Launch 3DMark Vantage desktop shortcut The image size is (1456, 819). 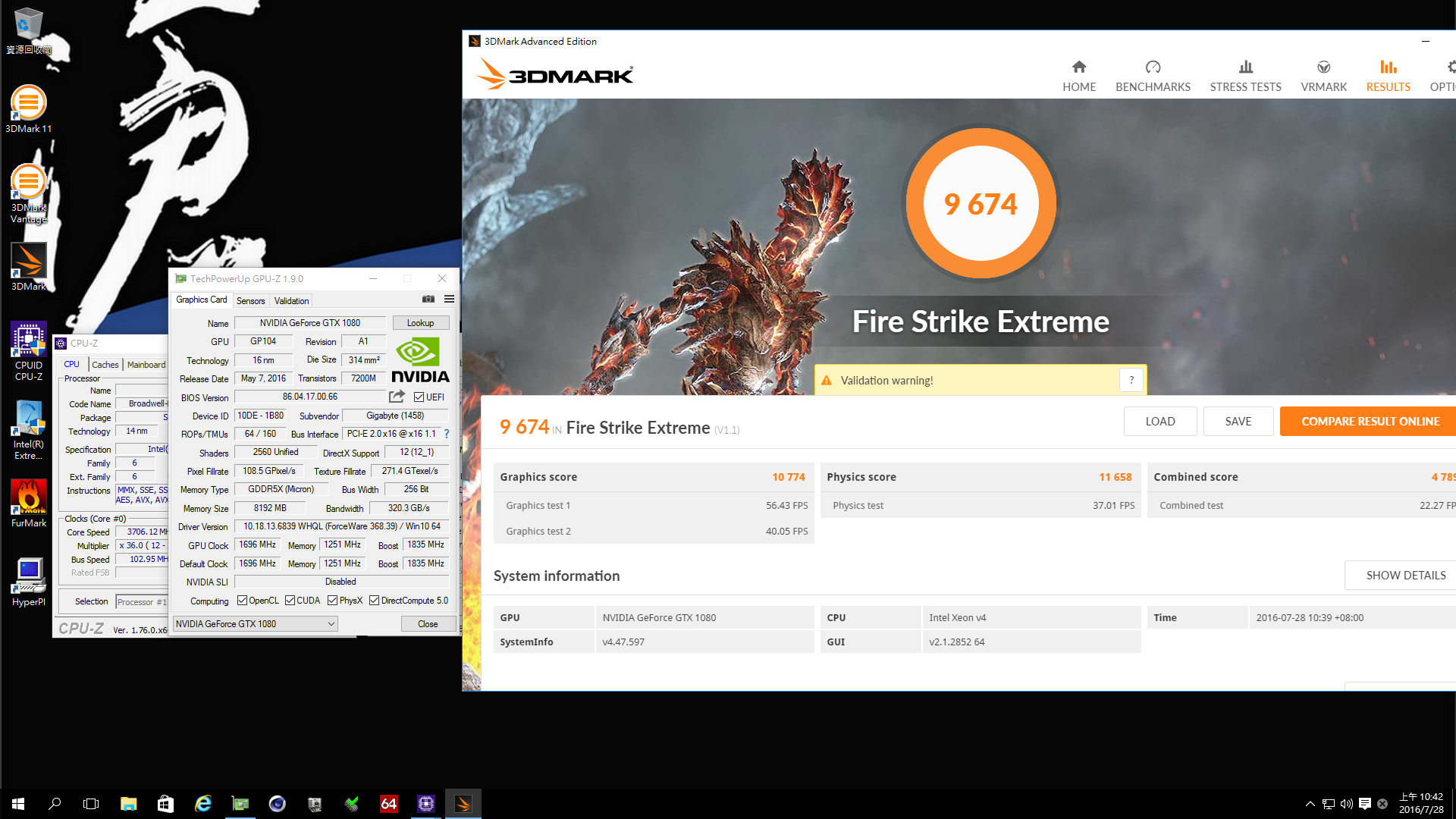tap(28, 193)
